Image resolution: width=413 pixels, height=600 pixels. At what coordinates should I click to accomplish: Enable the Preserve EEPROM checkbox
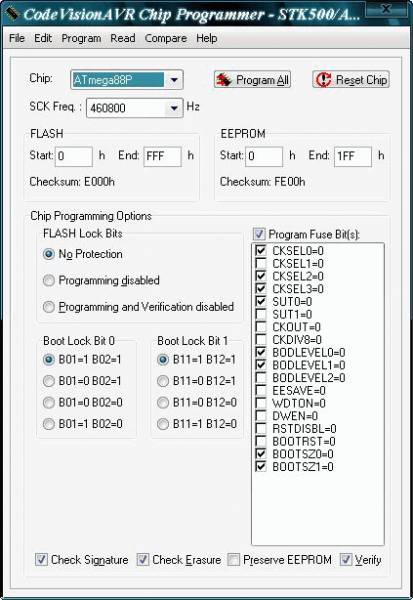click(x=233, y=559)
